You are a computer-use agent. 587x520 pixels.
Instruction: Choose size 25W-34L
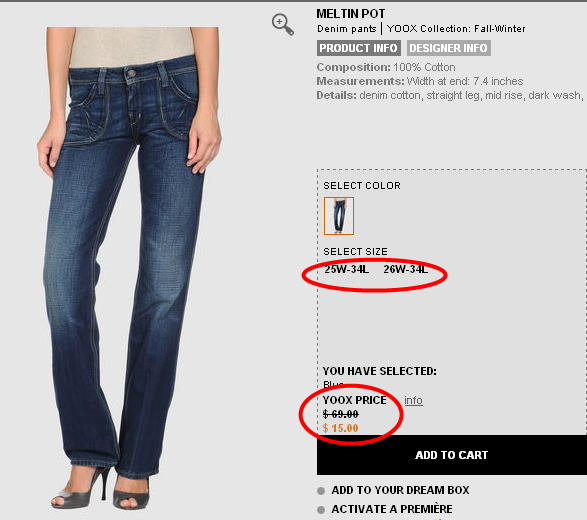(x=346, y=269)
